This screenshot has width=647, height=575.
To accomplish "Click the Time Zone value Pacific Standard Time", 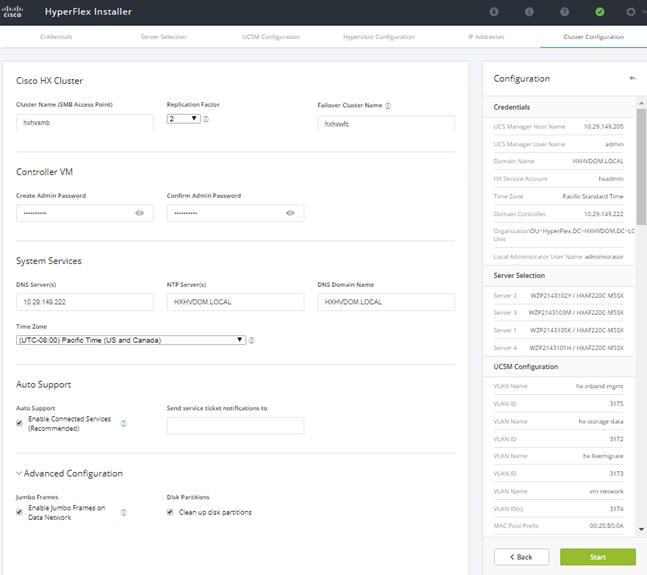I will point(593,196).
